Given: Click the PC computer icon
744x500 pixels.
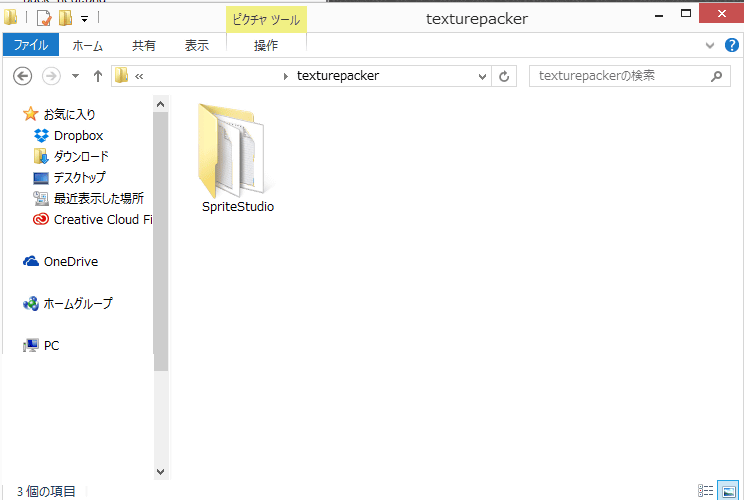Looking at the screenshot, I should 31,345.
